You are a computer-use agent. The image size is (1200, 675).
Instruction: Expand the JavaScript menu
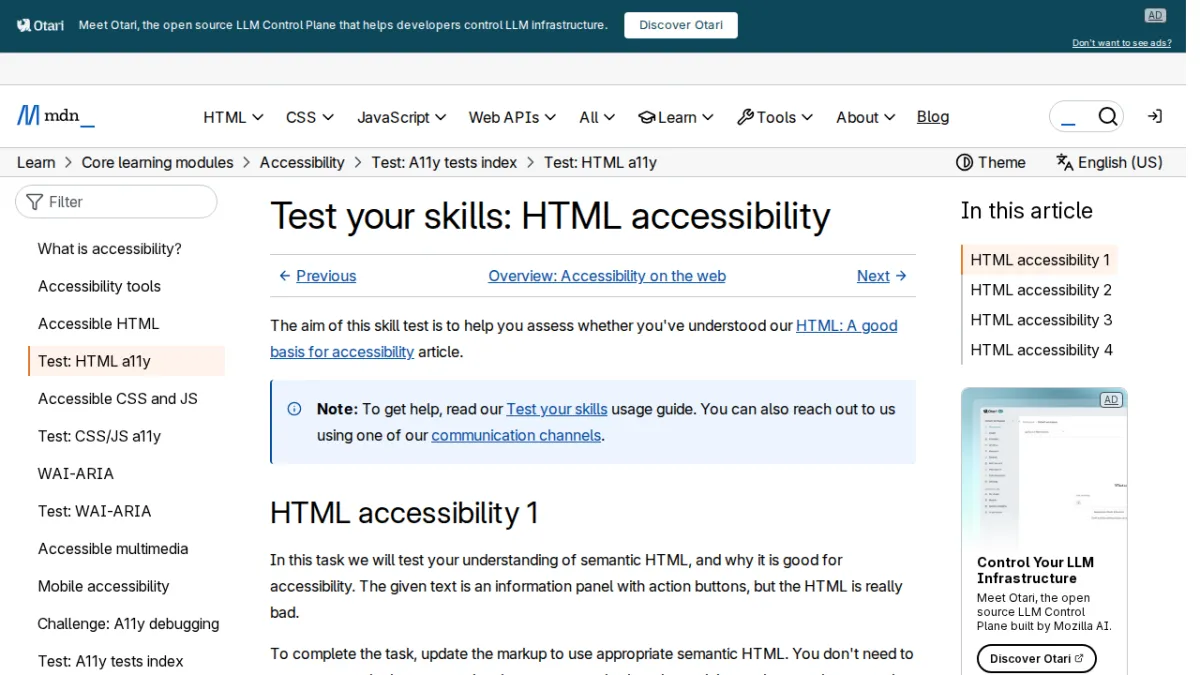[x=402, y=117]
